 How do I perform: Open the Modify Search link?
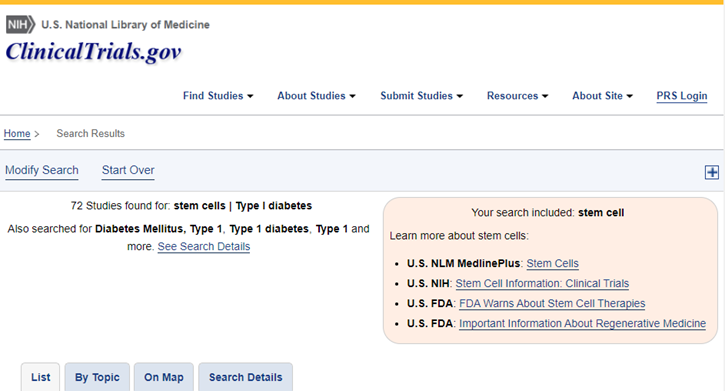point(42,170)
